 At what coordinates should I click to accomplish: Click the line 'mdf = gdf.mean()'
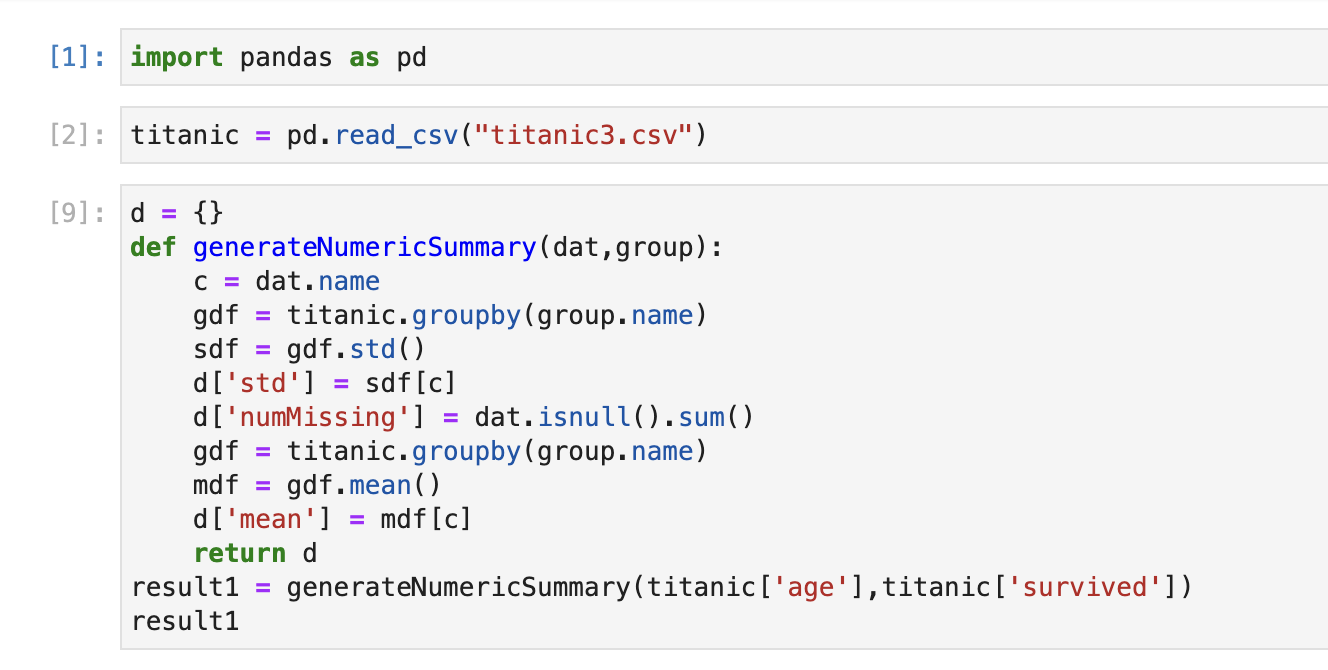click(317, 485)
